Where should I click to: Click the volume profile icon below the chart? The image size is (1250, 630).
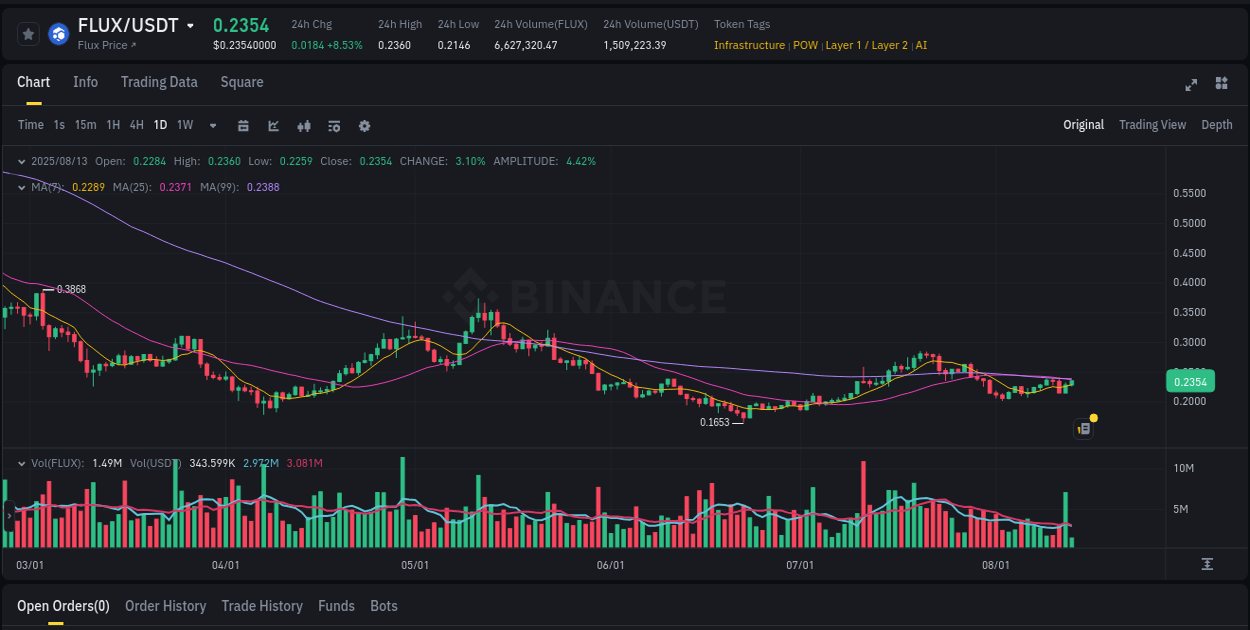click(x=1207, y=565)
